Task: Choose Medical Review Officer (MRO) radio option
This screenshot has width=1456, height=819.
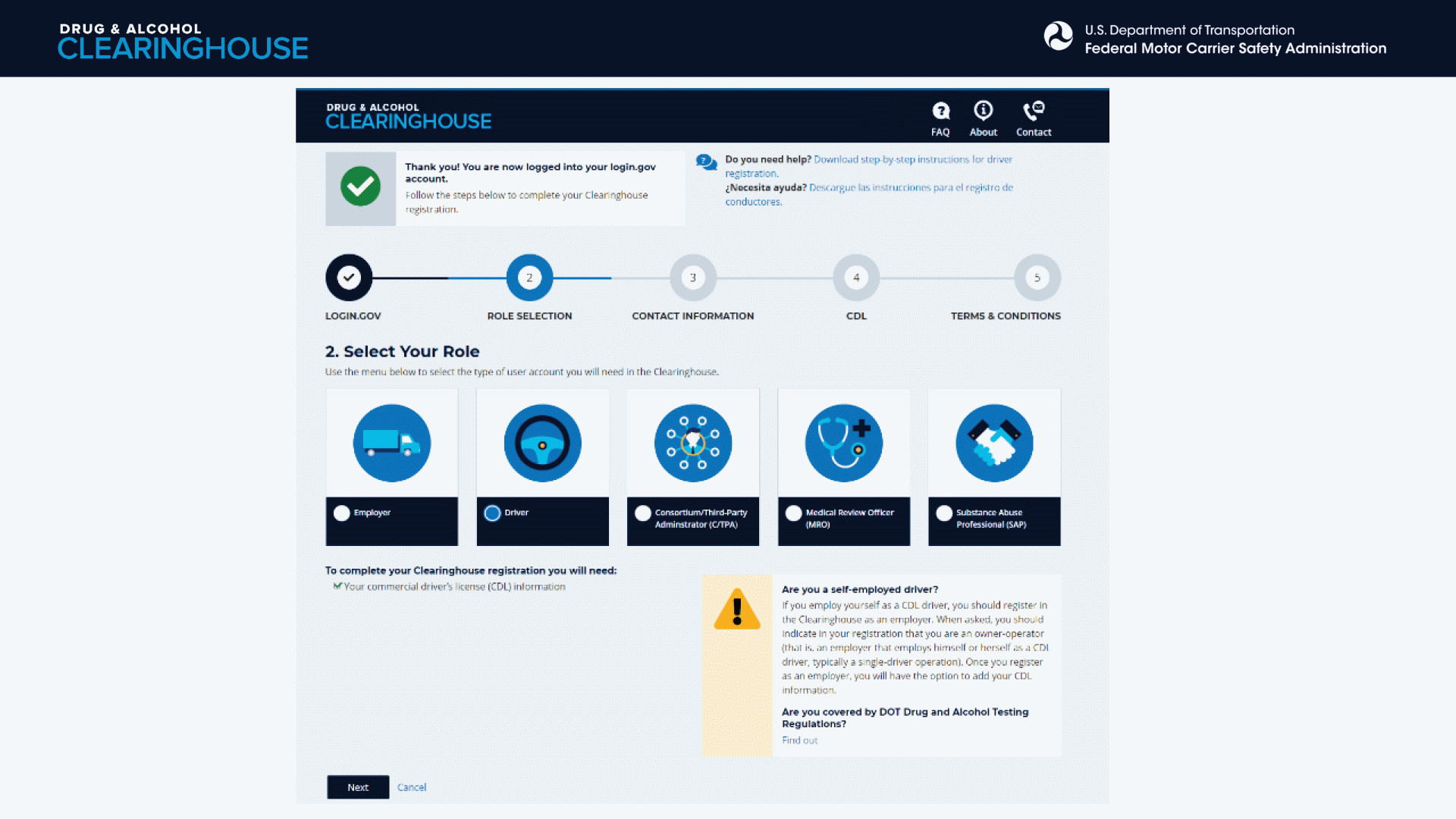Action: 793,513
